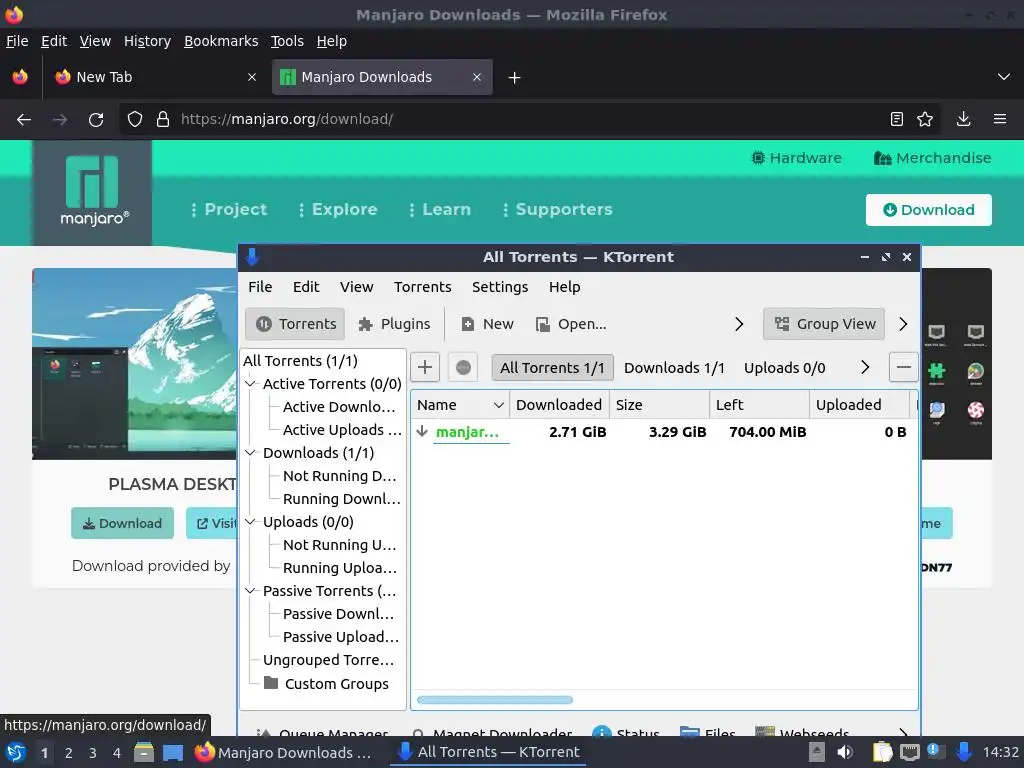Image resolution: width=1024 pixels, height=768 pixels.
Task: Collapse the Downloads (1/1) tree node
Action: click(250, 453)
